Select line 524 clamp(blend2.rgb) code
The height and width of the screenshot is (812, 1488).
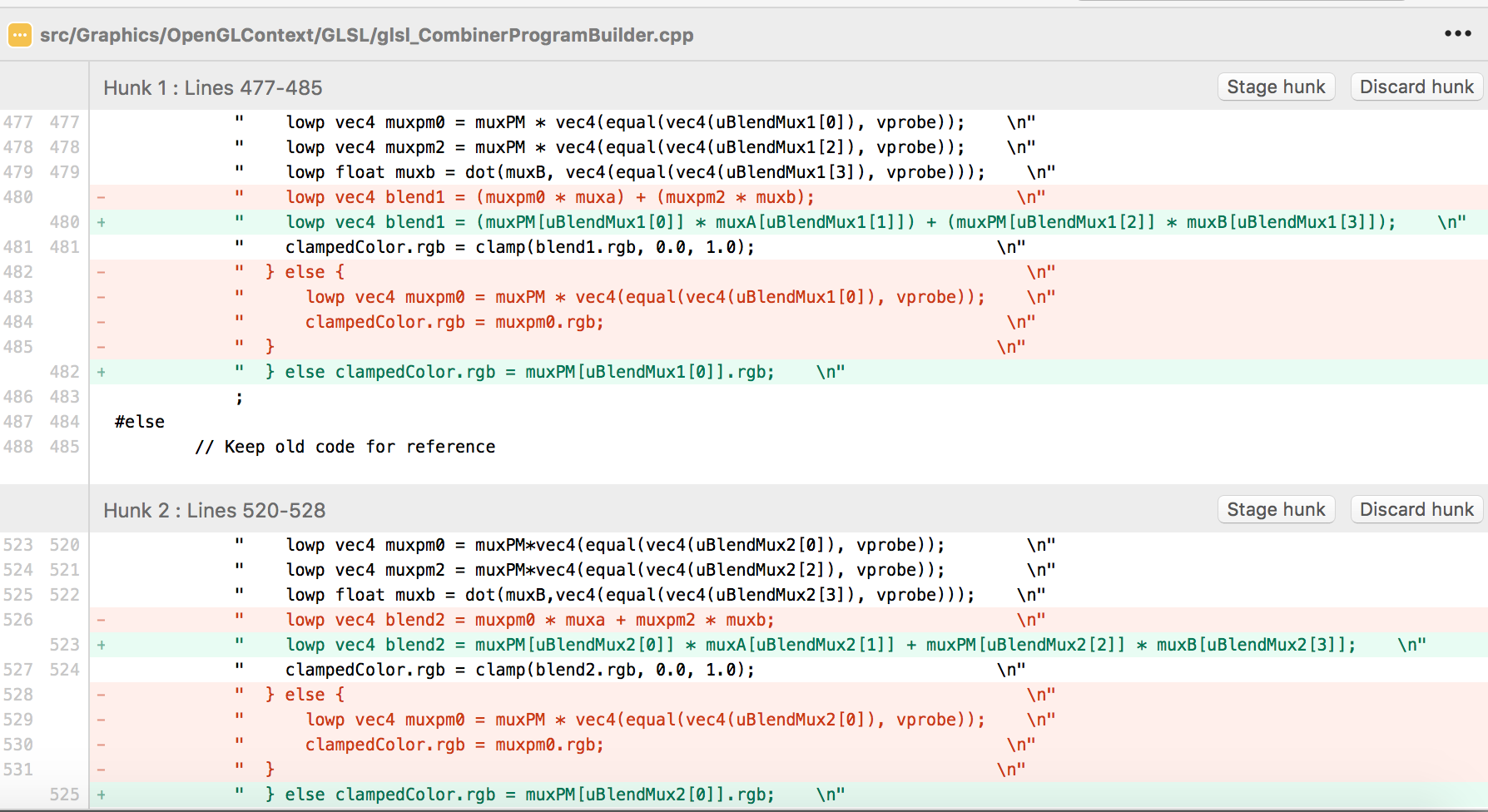pos(788,670)
